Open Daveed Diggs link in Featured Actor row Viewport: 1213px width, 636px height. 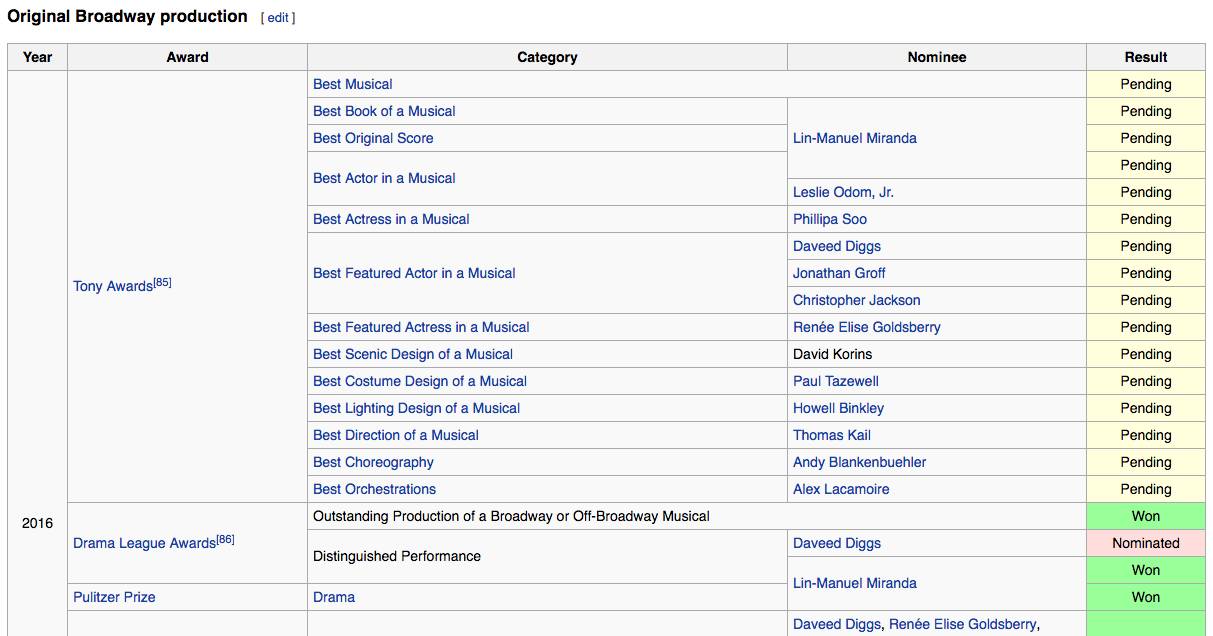(837, 246)
